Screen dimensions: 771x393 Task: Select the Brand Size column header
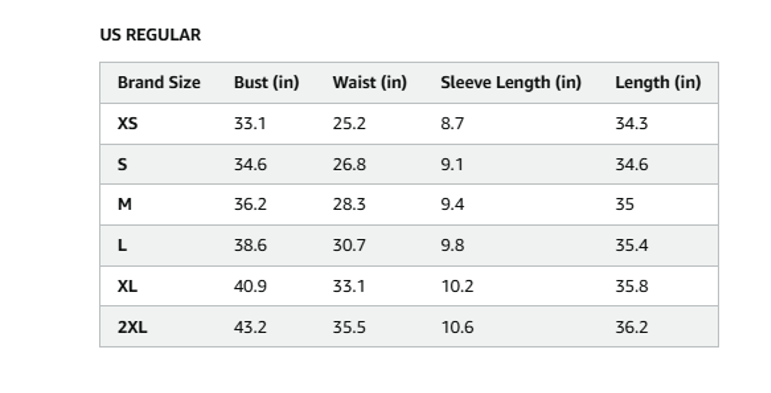point(159,82)
